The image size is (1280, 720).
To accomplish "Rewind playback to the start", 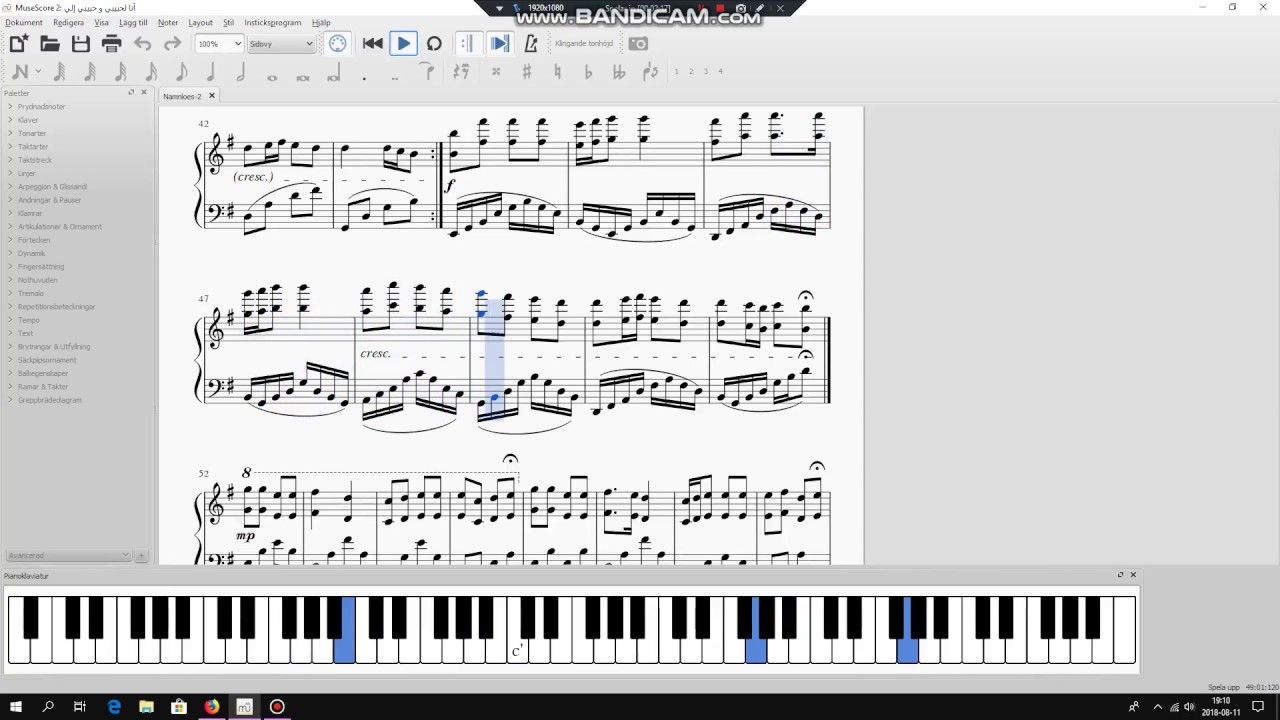I will (372, 43).
